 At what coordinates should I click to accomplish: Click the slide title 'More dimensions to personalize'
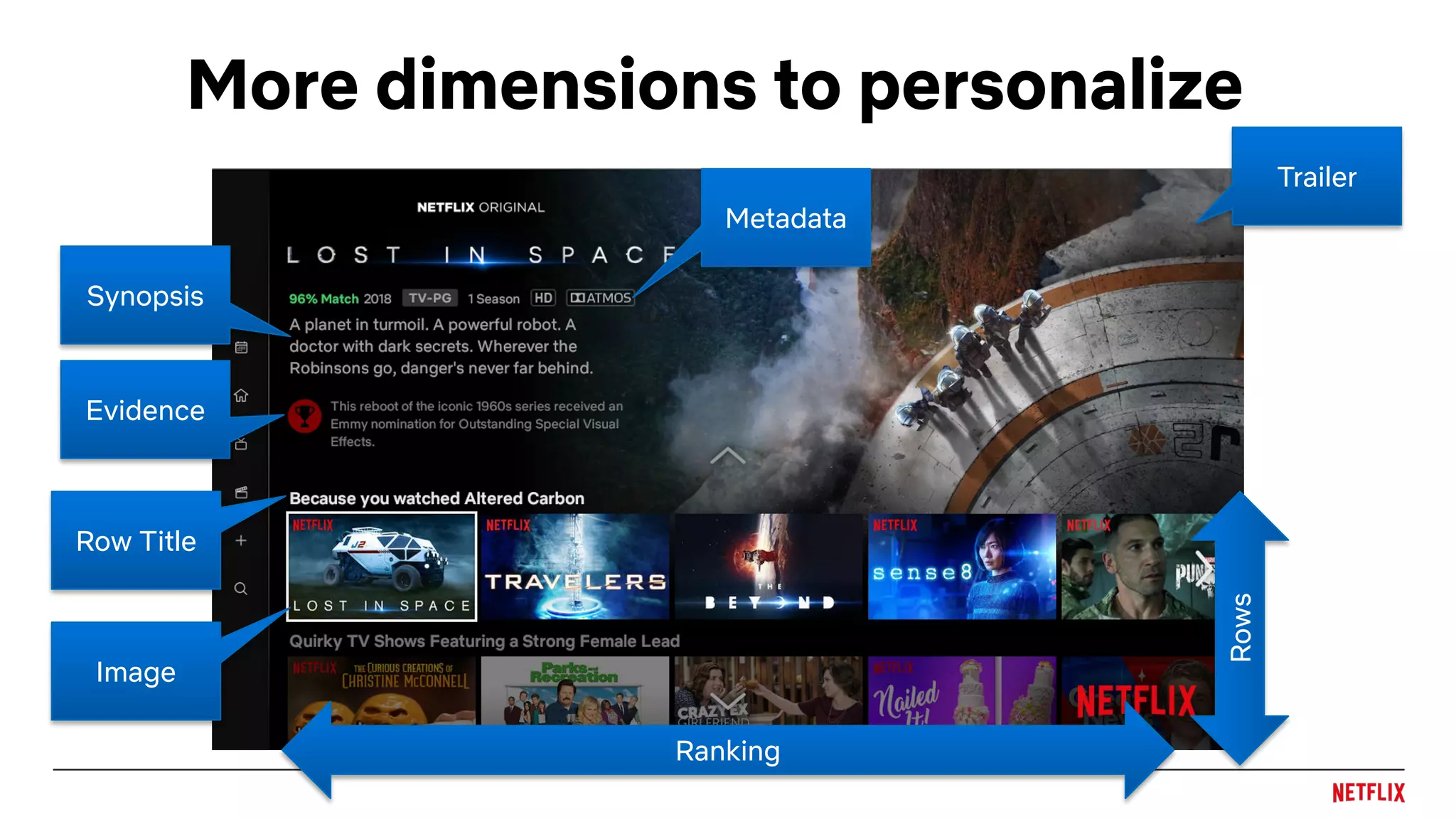[x=714, y=86]
